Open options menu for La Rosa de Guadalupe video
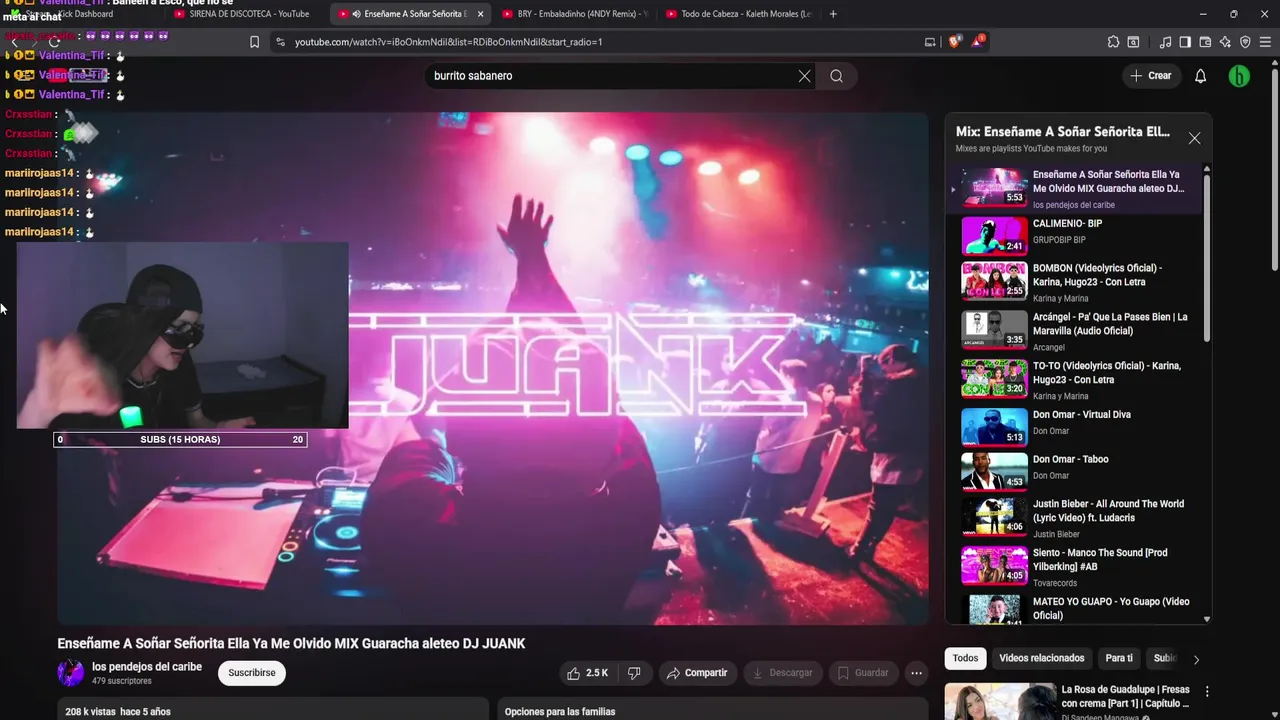The width and height of the screenshot is (1280, 720). 1207,691
